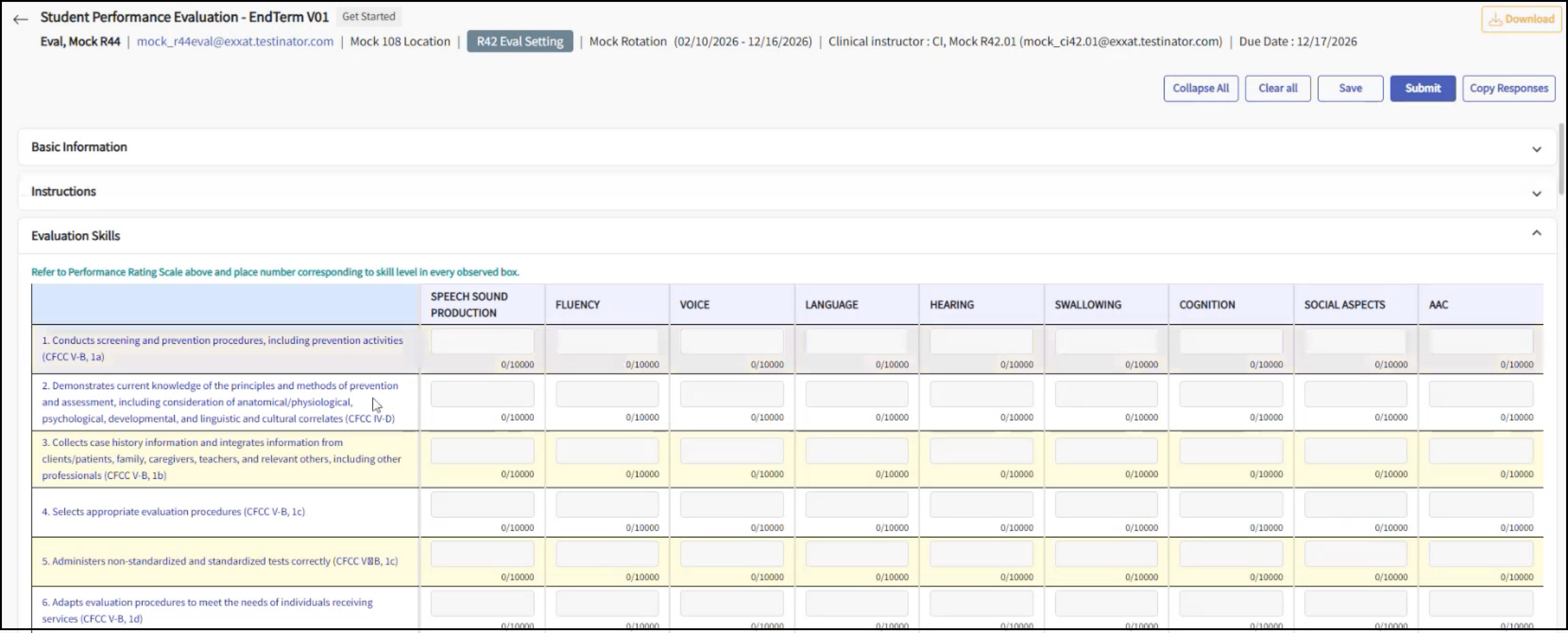Click the Collapse All button
The width and height of the screenshot is (1568, 633).
tap(1201, 88)
